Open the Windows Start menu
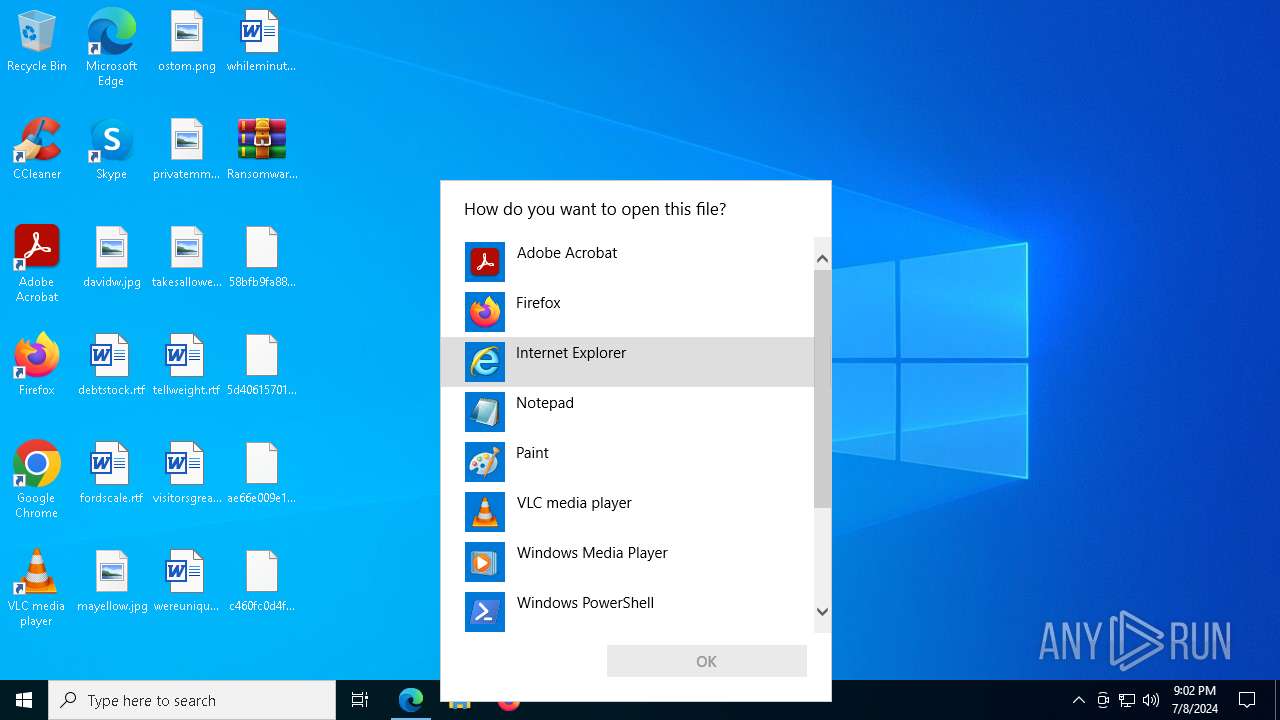Image resolution: width=1280 pixels, height=720 pixels. (24, 700)
